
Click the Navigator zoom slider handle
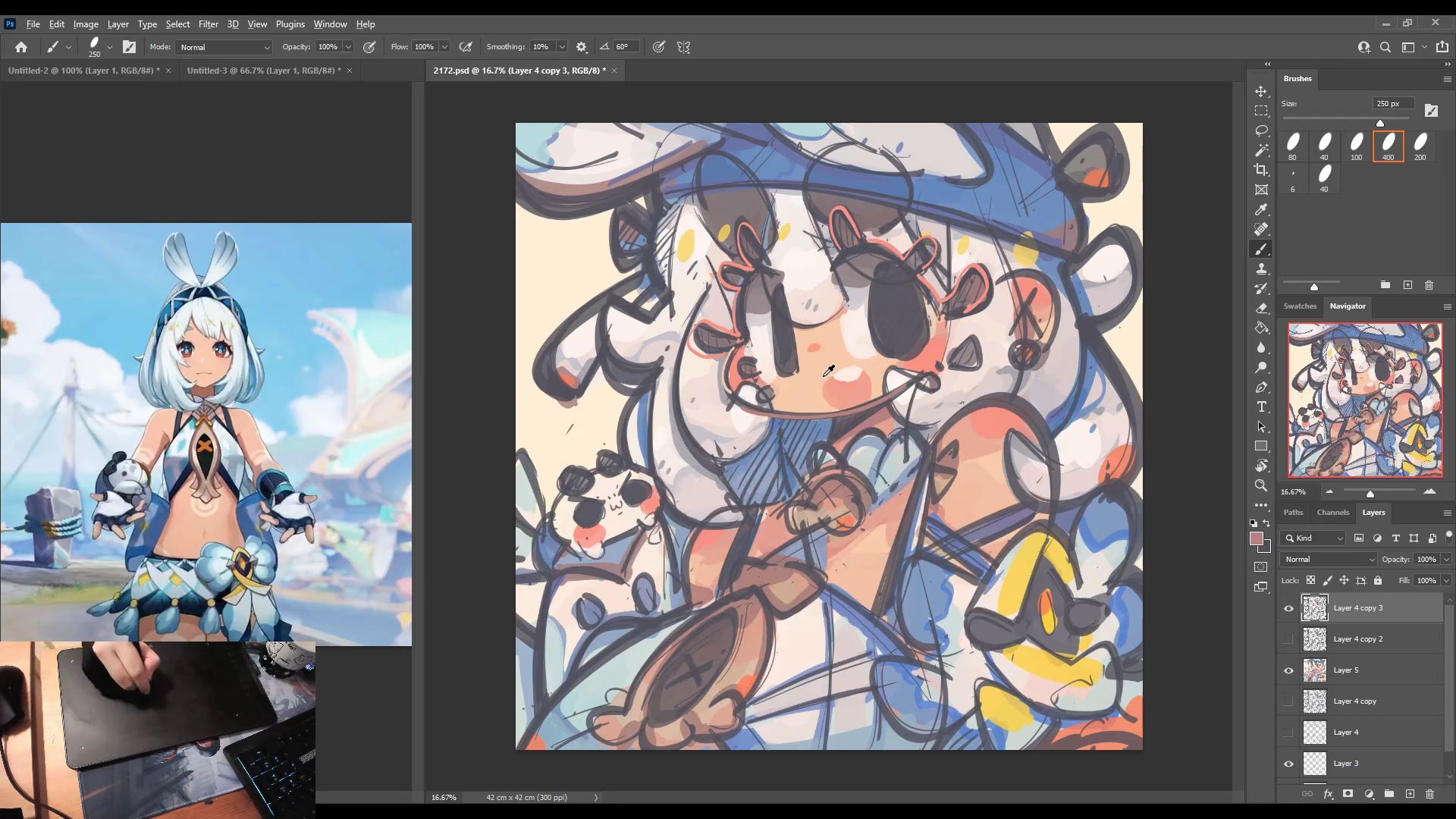(x=1370, y=494)
